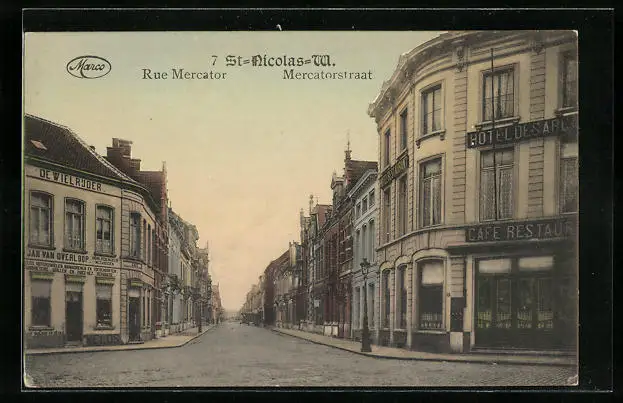This screenshot has height=403, width=623.
Task: Click the Rue Mercator caption
Action: point(183,74)
